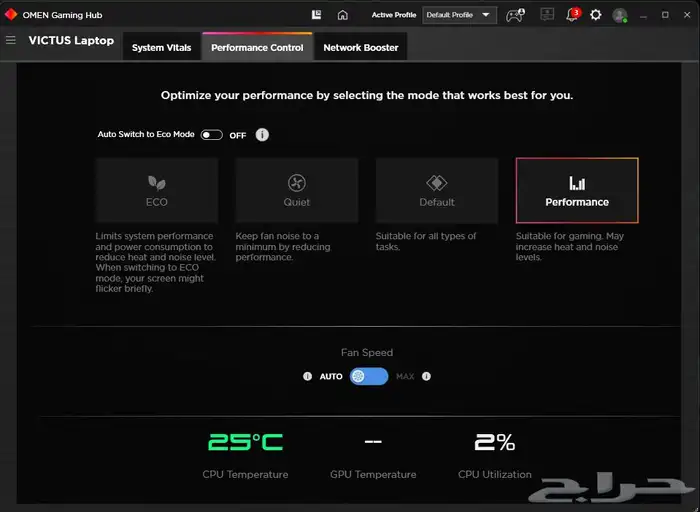Select the Performance Control tab
700x512 pixels.
click(257, 47)
